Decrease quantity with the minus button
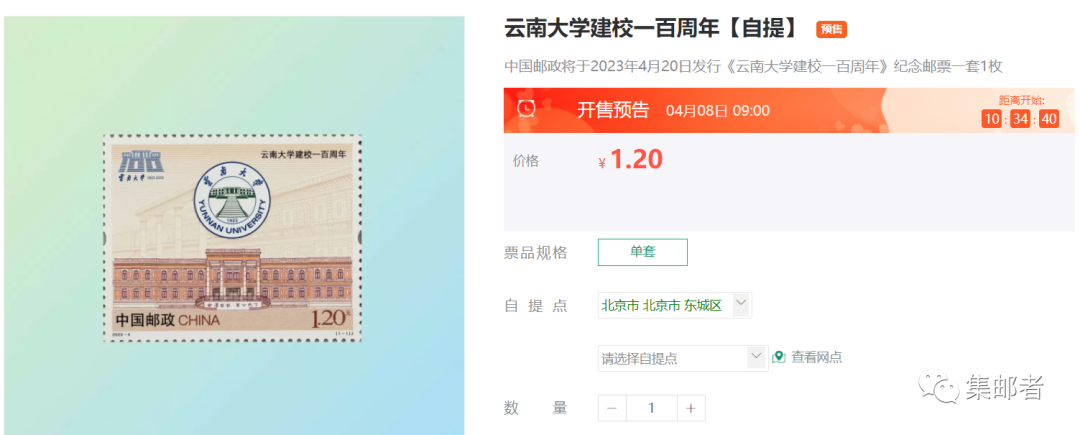The width and height of the screenshot is (1080, 435). (x=612, y=408)
